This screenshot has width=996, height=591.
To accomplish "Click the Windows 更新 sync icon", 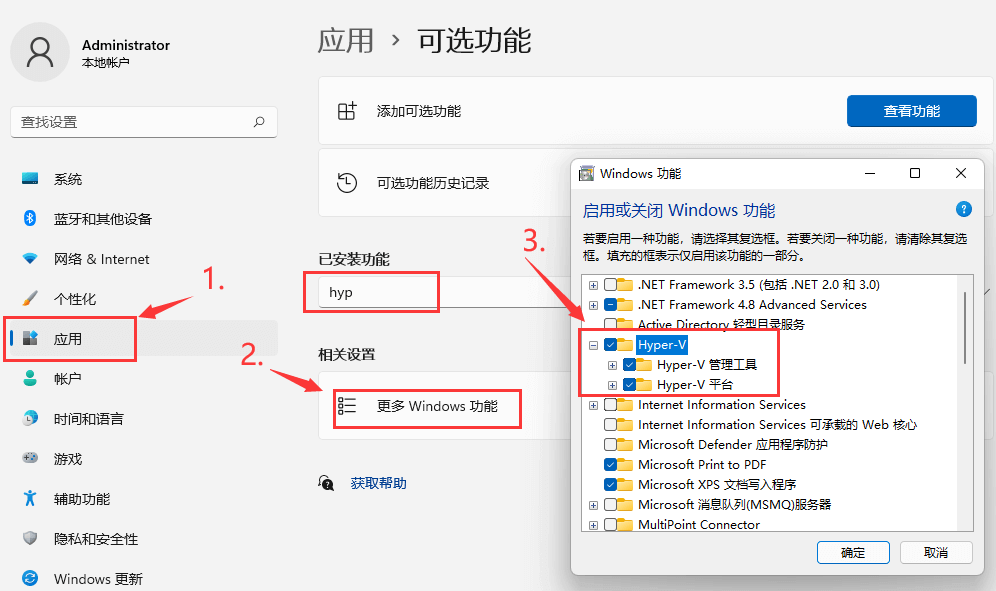I will (x=30, y=578).
